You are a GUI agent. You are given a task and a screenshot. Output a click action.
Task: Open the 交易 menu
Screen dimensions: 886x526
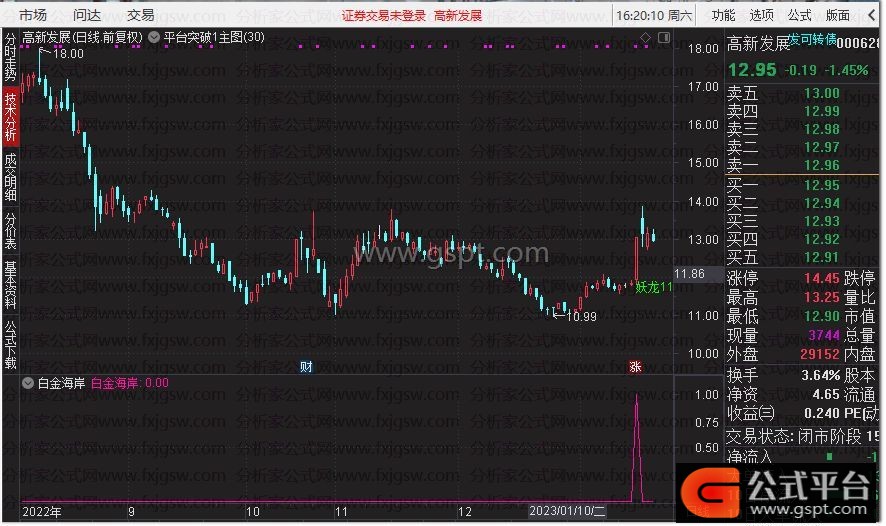coord(141,15)
